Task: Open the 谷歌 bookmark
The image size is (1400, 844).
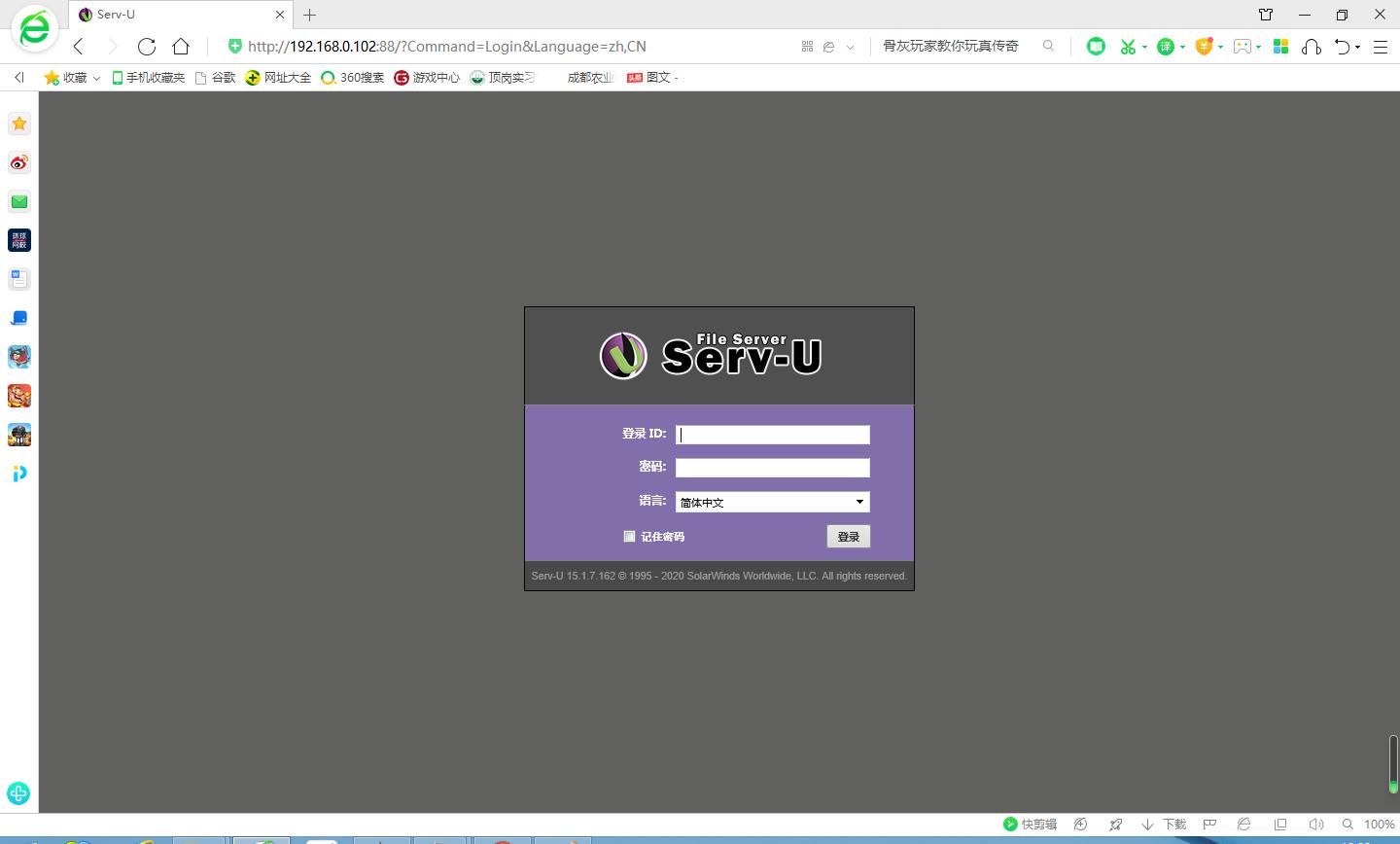Action: click(x=215, y=77)
